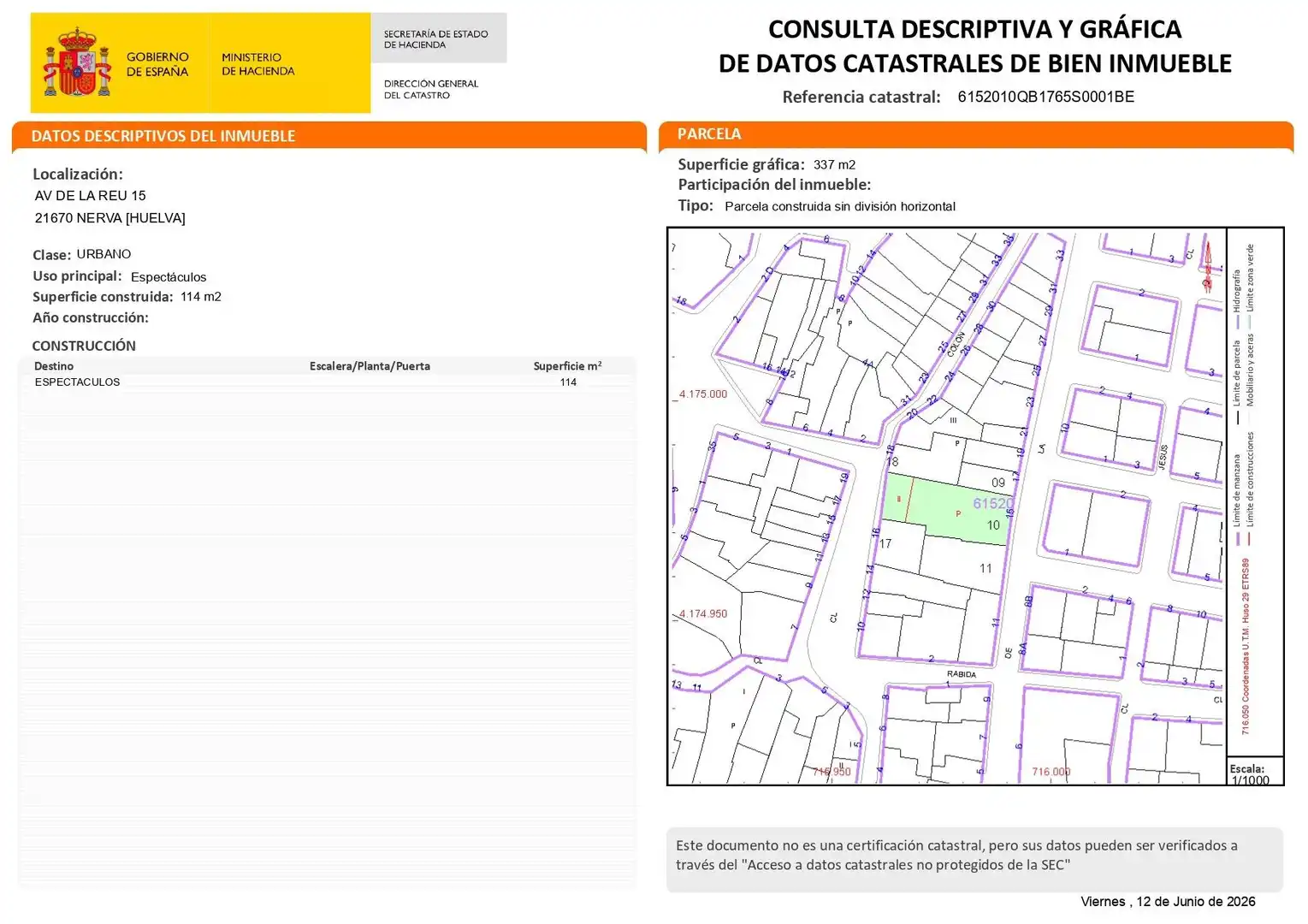The height and width of the screenshot is (924, 1308).
Task: Click the Destino column header
Action: point(54,366)
